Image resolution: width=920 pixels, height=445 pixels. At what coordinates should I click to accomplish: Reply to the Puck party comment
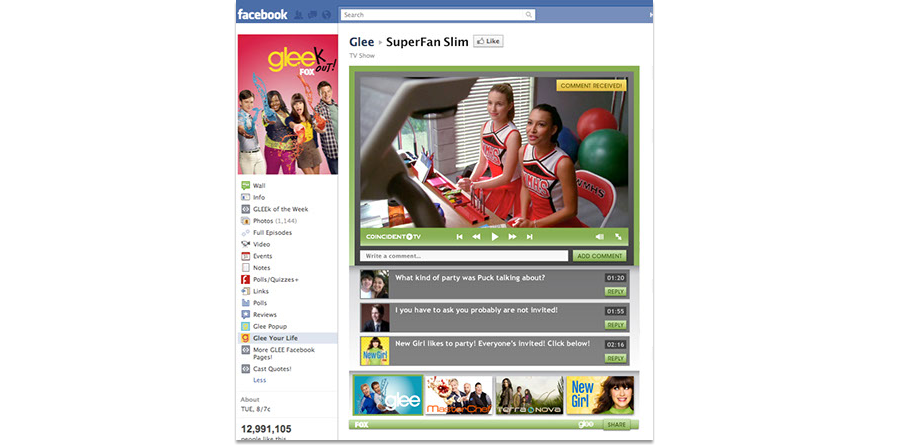point(615,292)
